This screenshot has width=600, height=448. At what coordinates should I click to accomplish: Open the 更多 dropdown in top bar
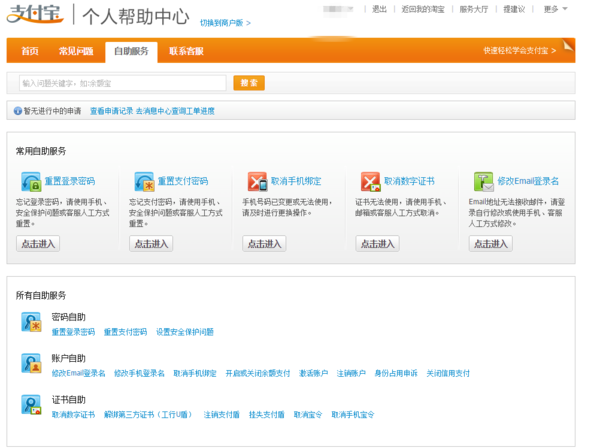556,9
